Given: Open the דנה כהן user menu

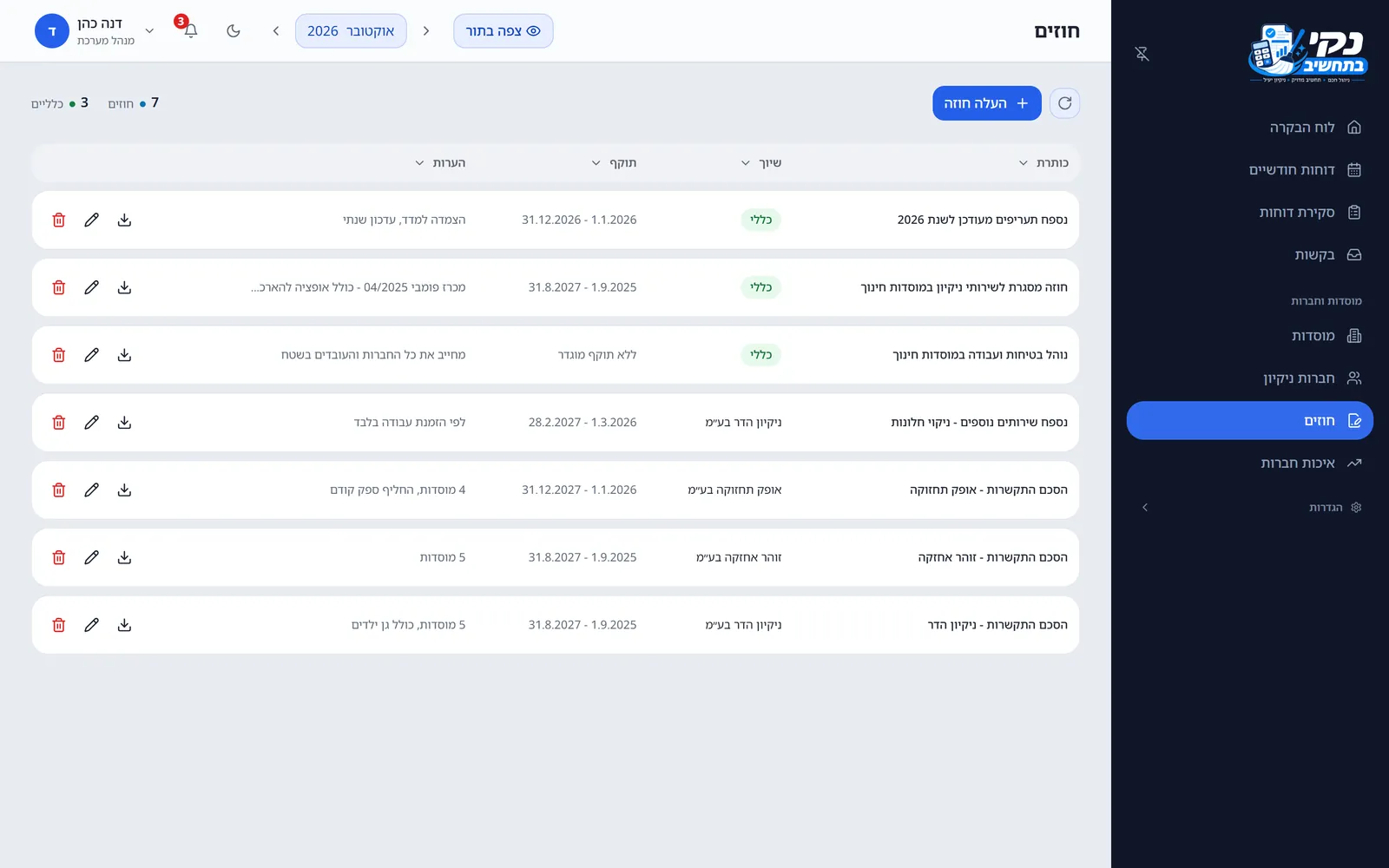Looking at the screenshot, I should (95, 30).
